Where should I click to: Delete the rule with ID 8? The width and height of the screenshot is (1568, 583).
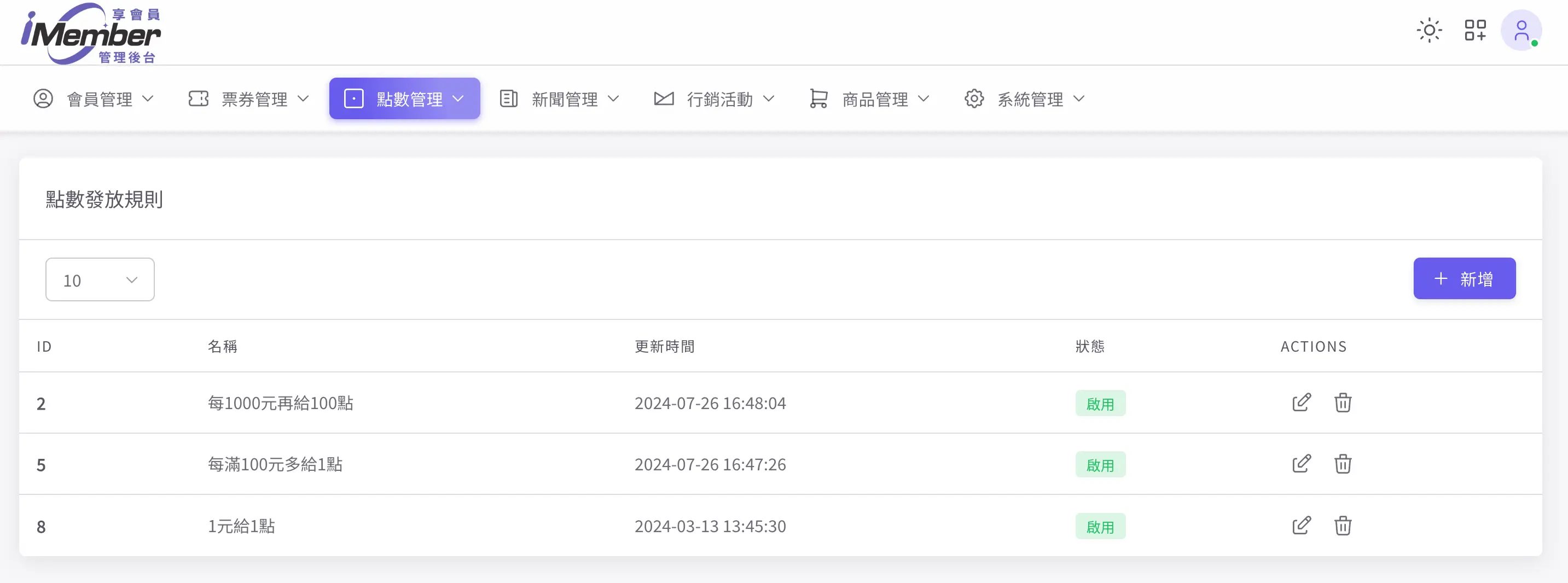tap(1342, 526)
